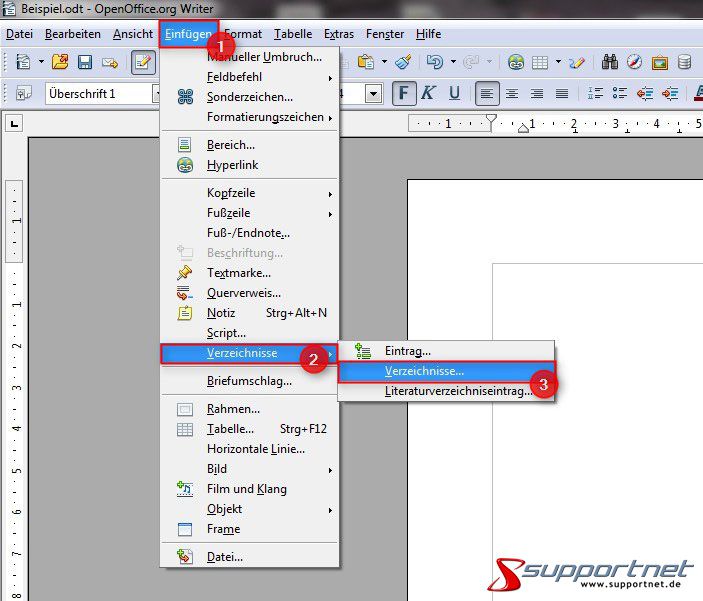Click the Bereich section icon in menu
The width and height of the screenshot is (703, 601).
[x=184, y=144]
